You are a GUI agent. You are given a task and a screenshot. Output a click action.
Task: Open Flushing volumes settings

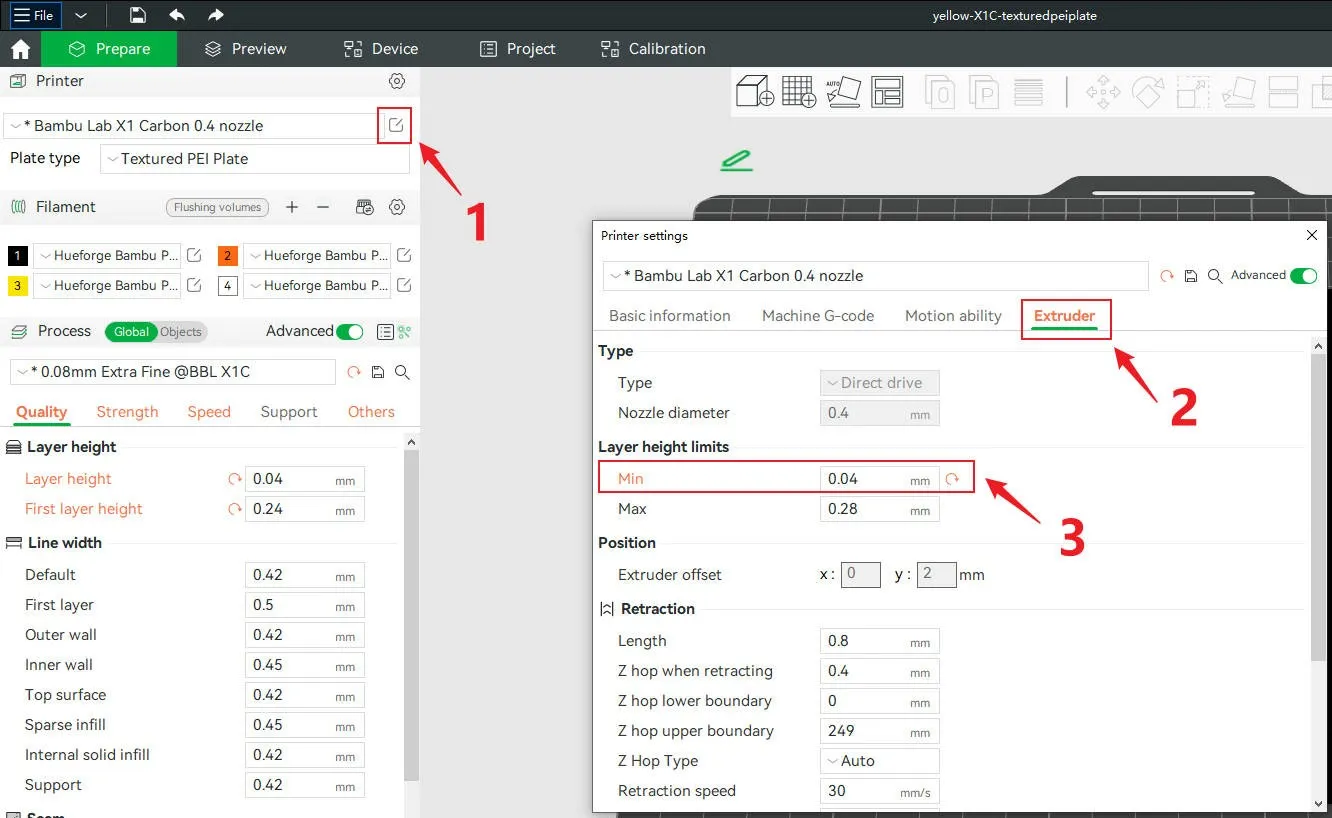pos(217,207)
